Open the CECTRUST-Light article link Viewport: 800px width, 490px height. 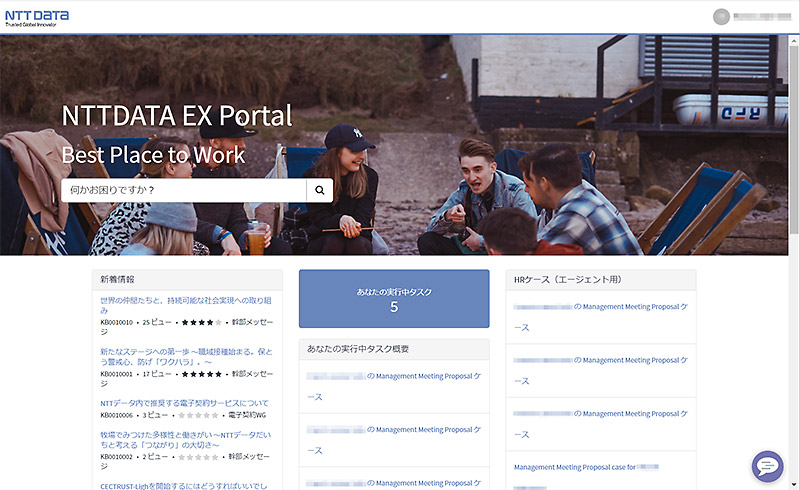184,486
